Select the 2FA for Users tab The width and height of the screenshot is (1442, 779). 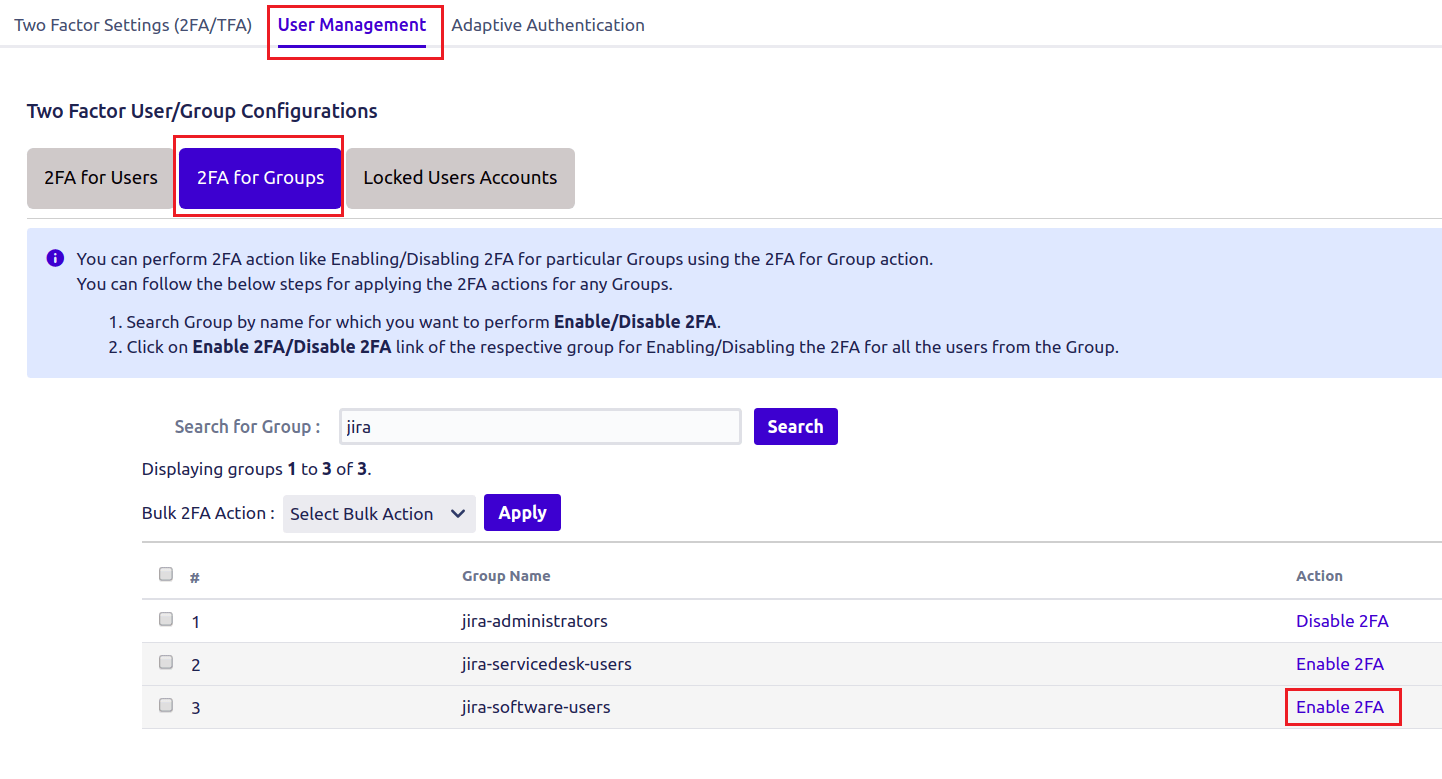point(101,178)
